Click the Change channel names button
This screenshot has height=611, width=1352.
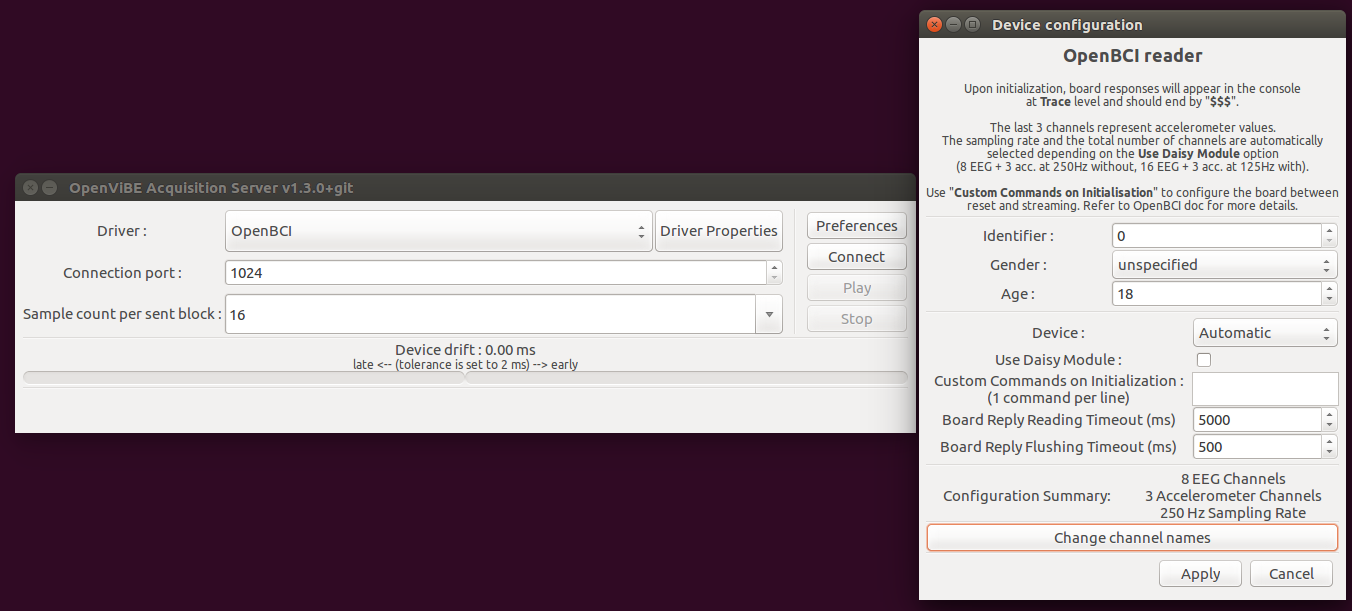pos(1132,538)
